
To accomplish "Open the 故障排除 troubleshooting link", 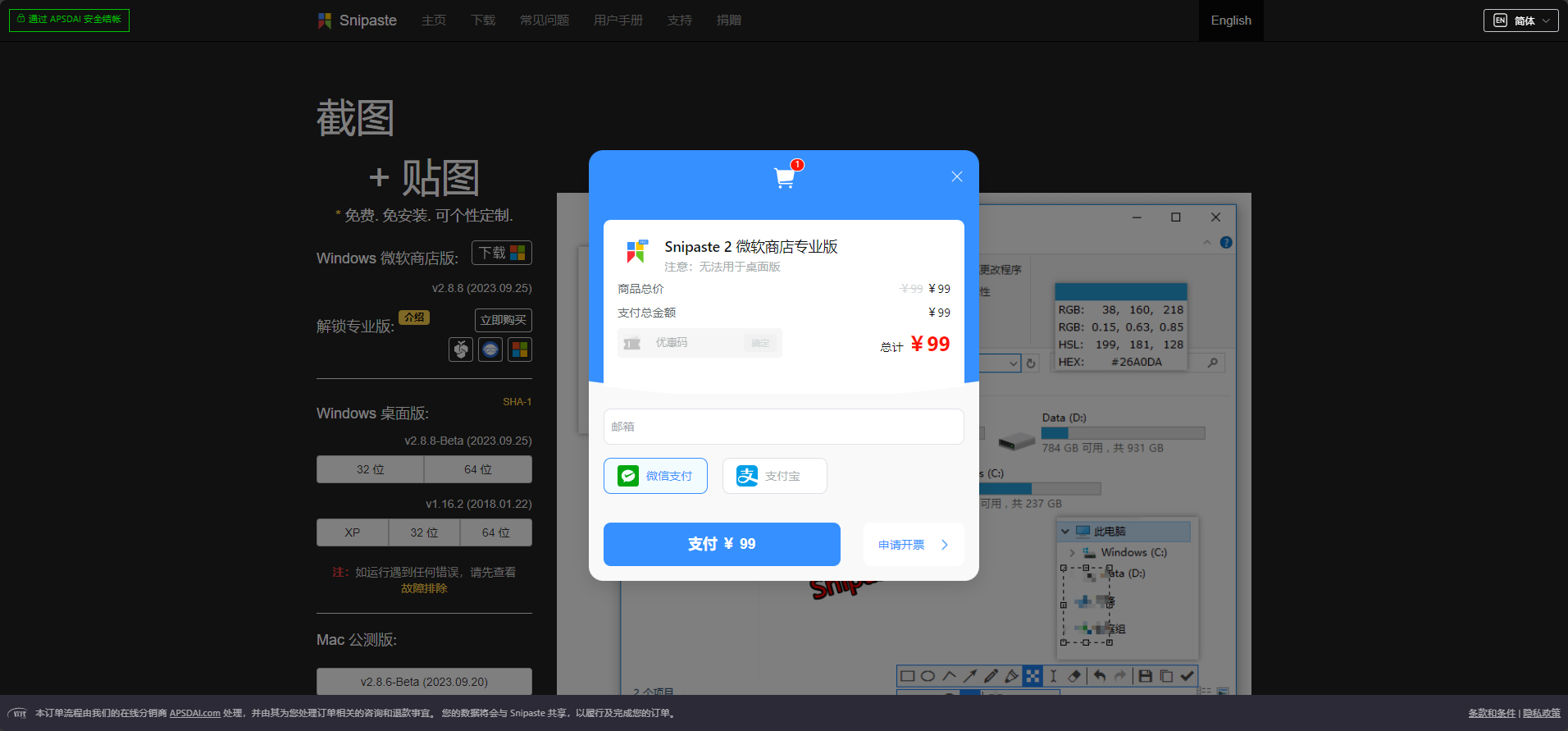I will [x=424, y=588].
